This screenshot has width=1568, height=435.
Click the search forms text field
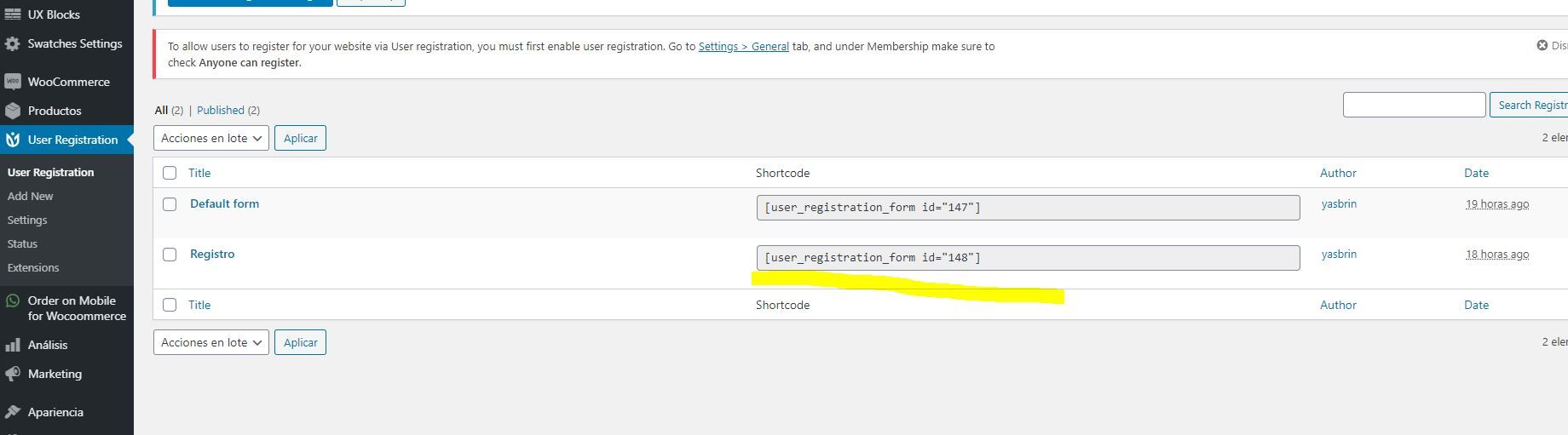[1415, 105]
